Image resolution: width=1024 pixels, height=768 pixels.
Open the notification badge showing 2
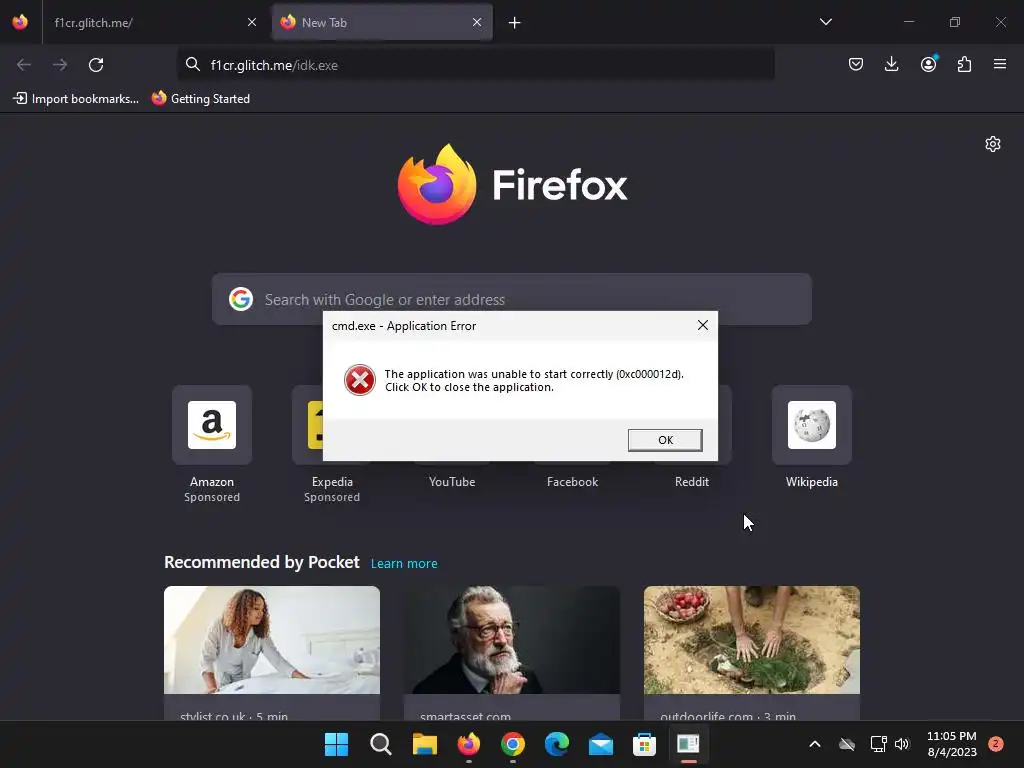(995, 744)
